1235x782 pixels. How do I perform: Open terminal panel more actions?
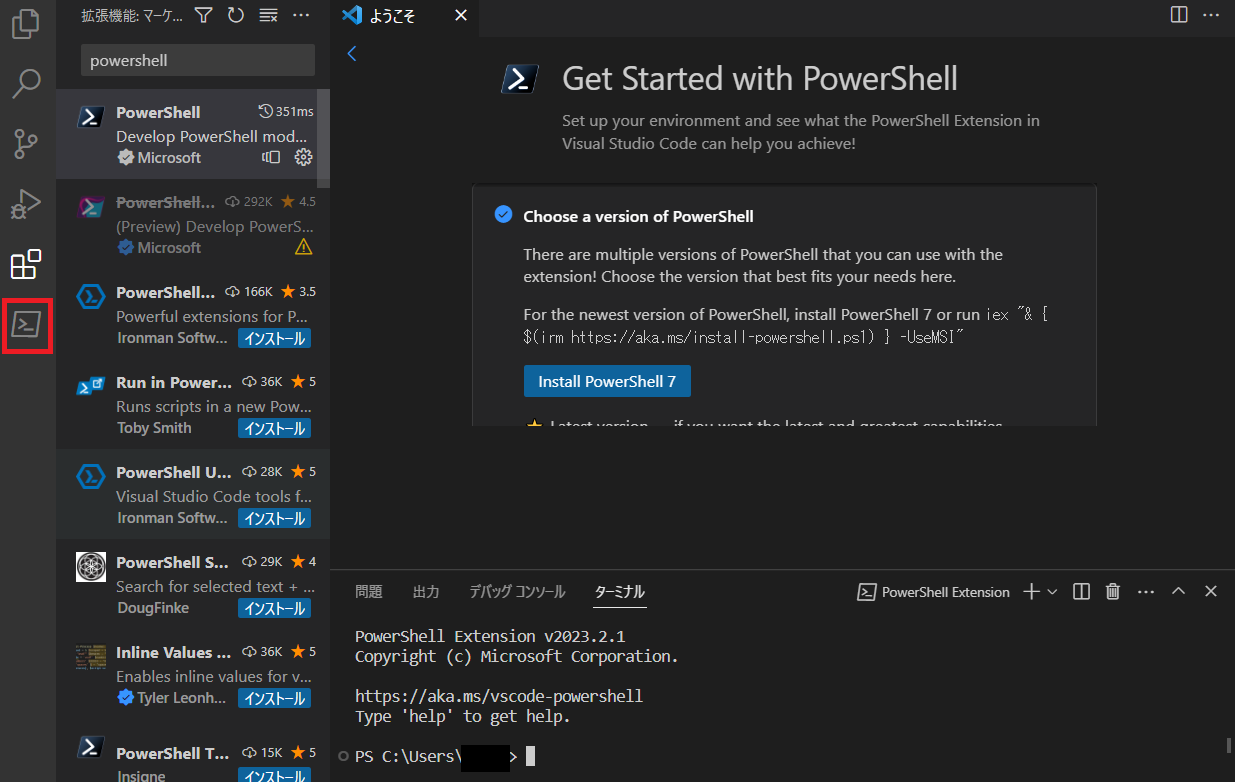(x=1146, y=592)
